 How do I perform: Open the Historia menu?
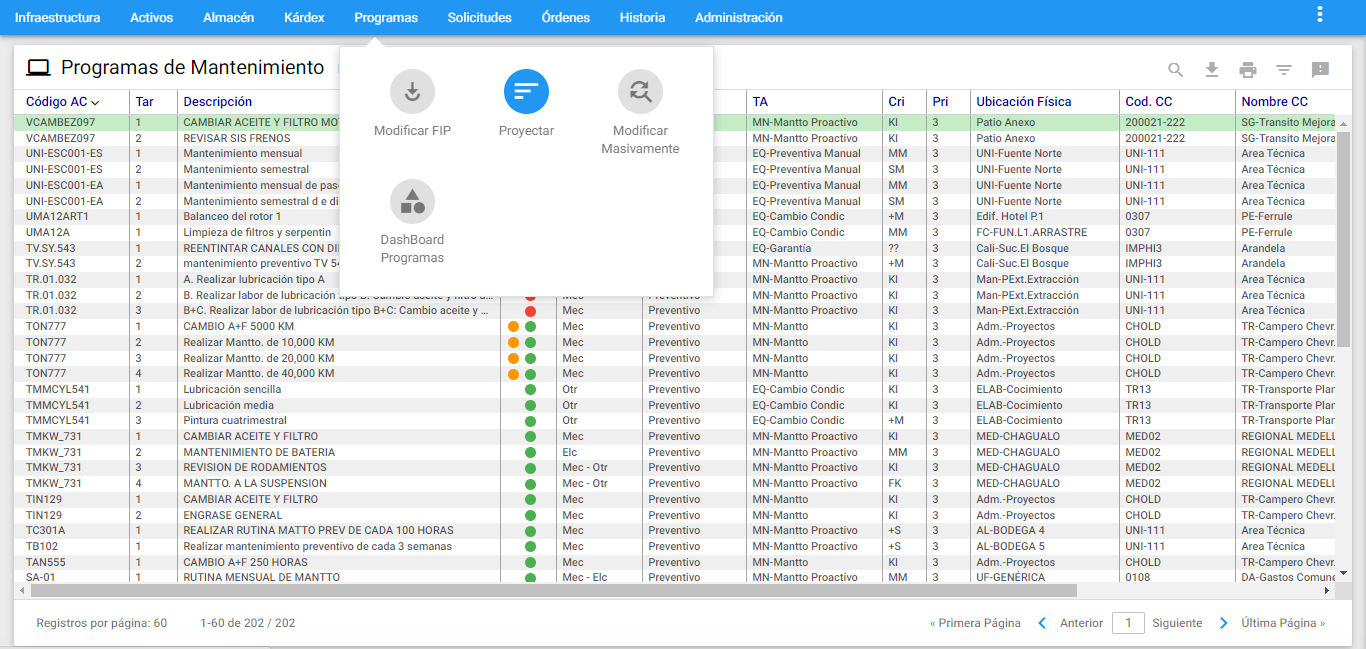coord(642,18)
